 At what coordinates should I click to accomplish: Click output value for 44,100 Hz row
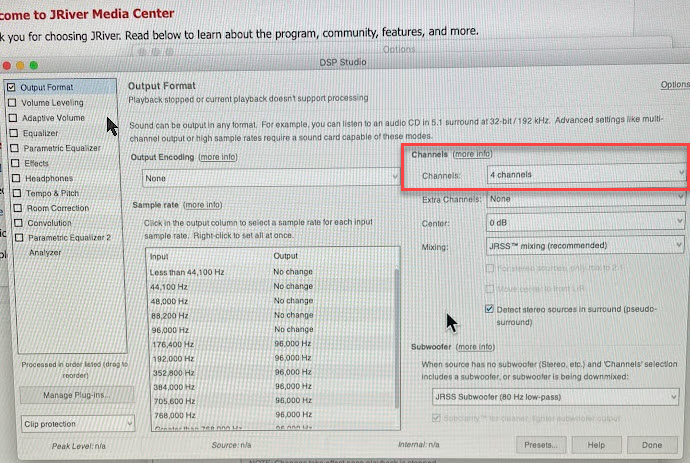[x=293, y=286]
